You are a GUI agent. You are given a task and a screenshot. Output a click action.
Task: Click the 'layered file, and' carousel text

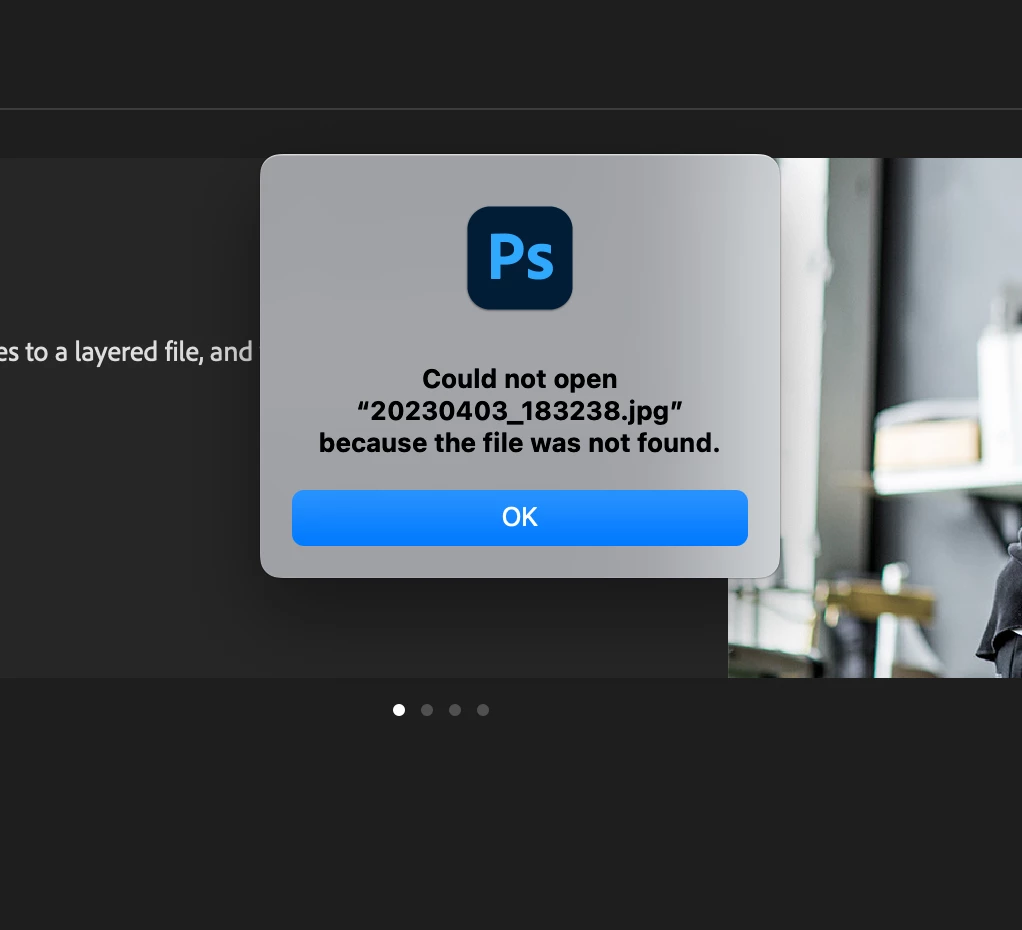pos(163,353)
